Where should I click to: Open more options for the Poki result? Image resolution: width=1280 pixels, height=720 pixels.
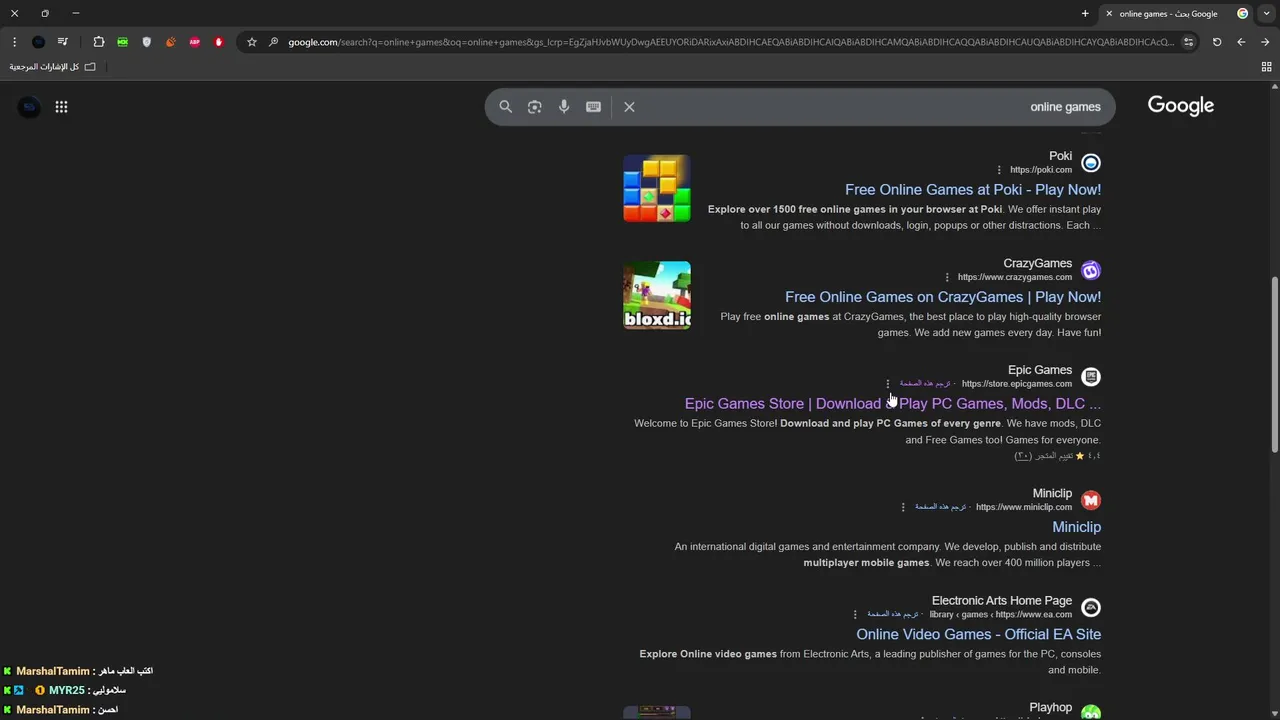click(x=998, y=170)
